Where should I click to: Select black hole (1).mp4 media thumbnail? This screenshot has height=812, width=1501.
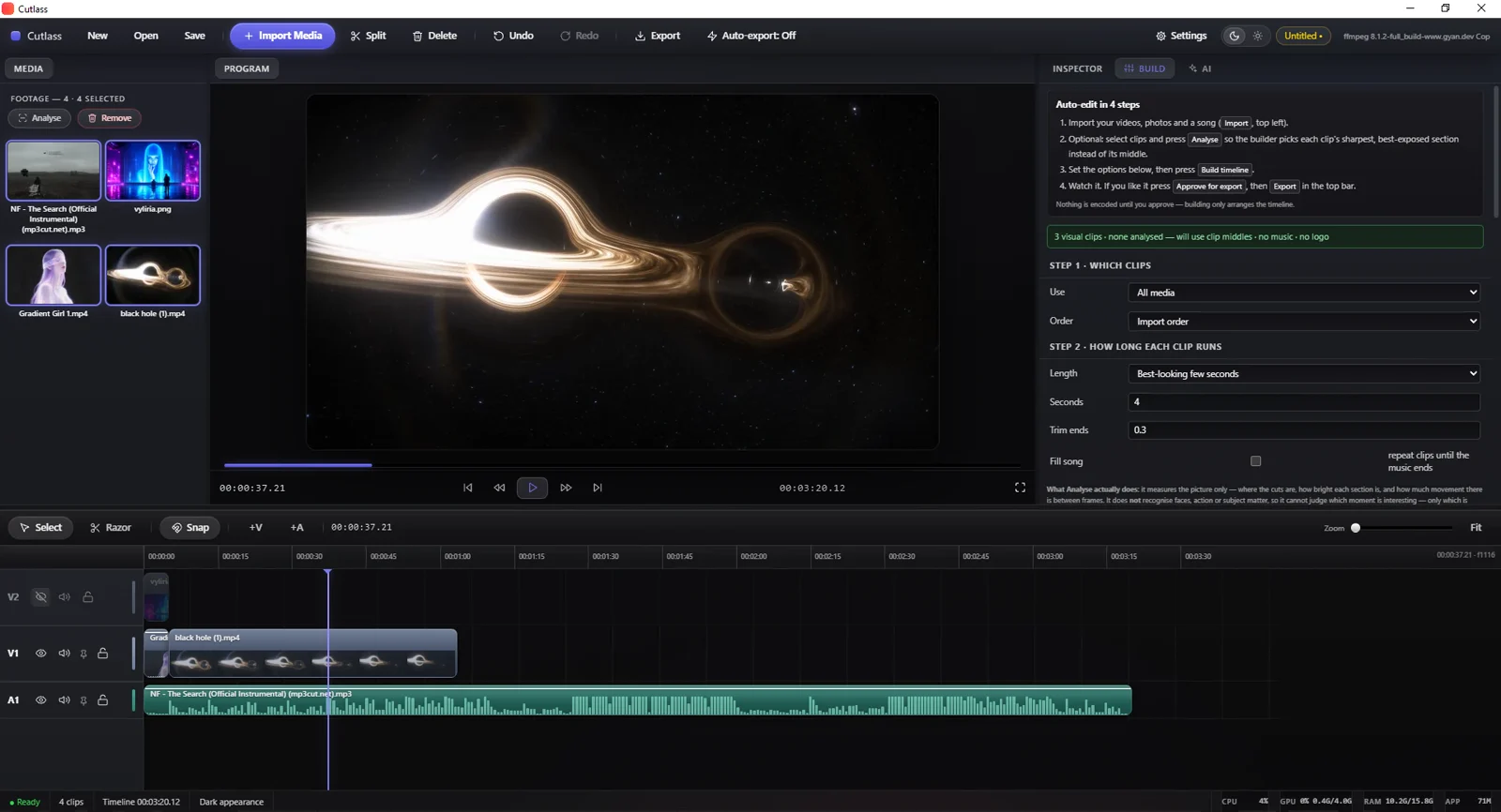click(153, 275)
